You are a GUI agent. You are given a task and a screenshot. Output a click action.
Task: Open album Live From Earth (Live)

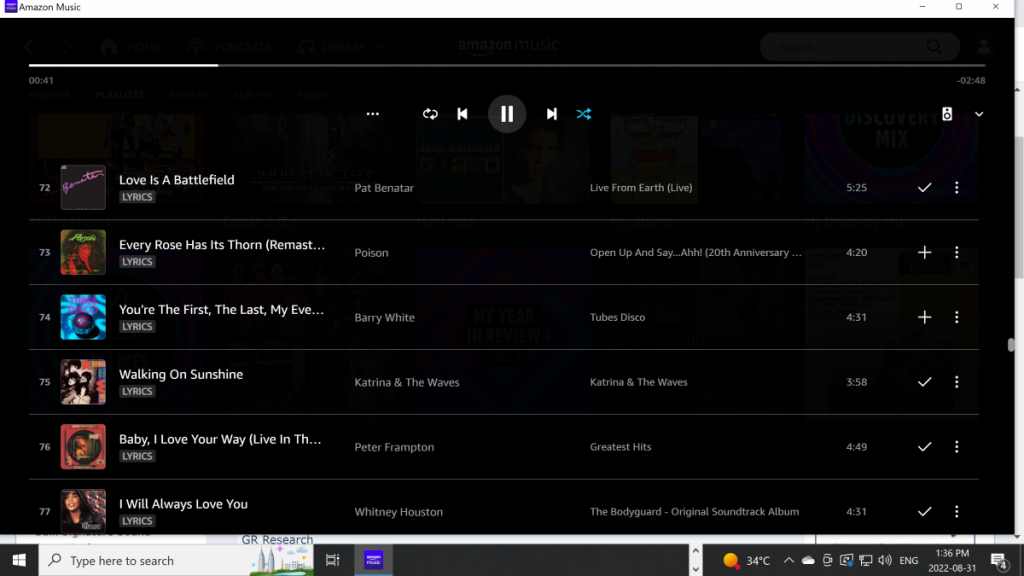point(641,187)
